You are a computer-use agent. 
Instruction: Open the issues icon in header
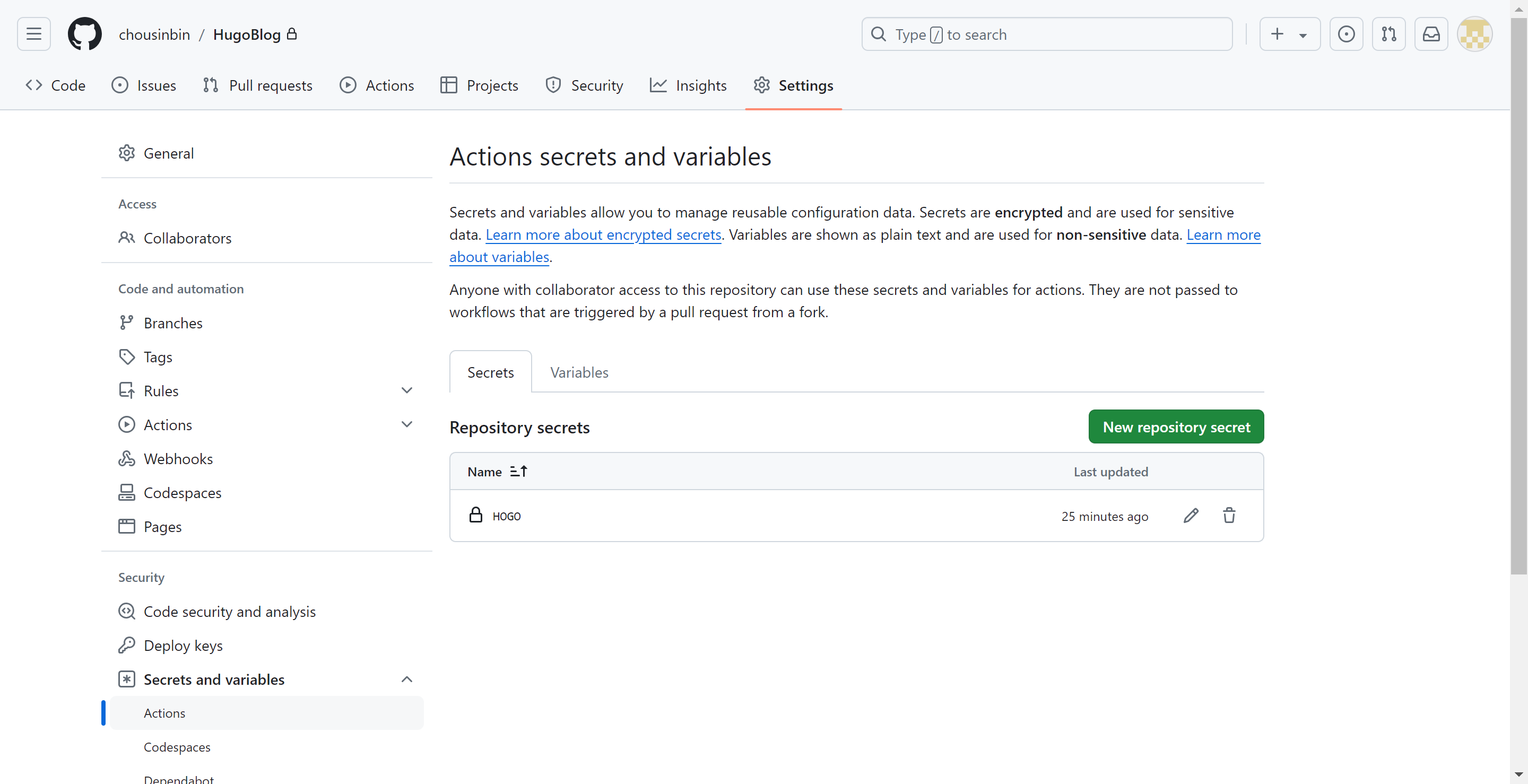[1346, 34]
